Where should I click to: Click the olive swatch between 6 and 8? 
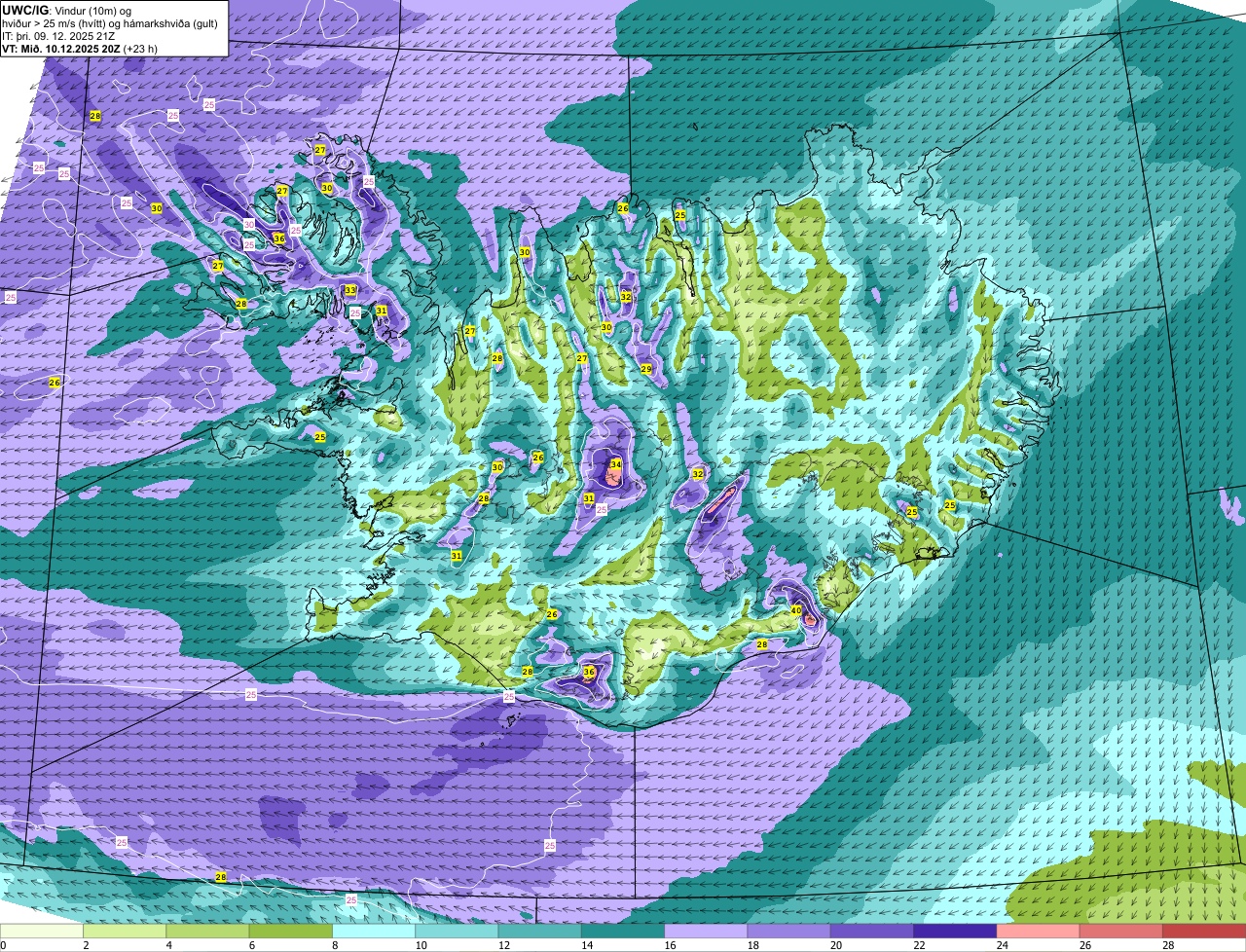pos(291,932)
